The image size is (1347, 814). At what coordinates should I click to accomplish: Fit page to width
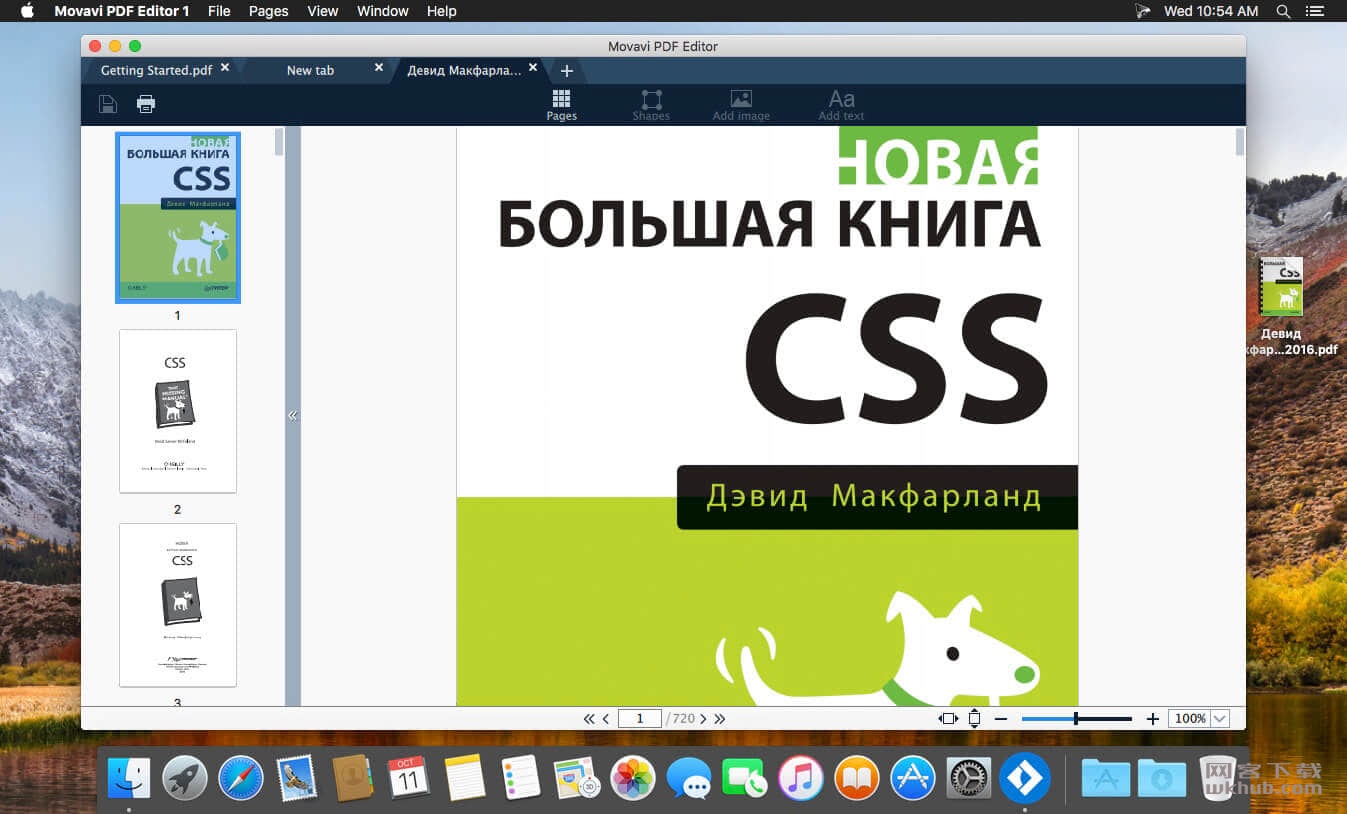(948, 718)
